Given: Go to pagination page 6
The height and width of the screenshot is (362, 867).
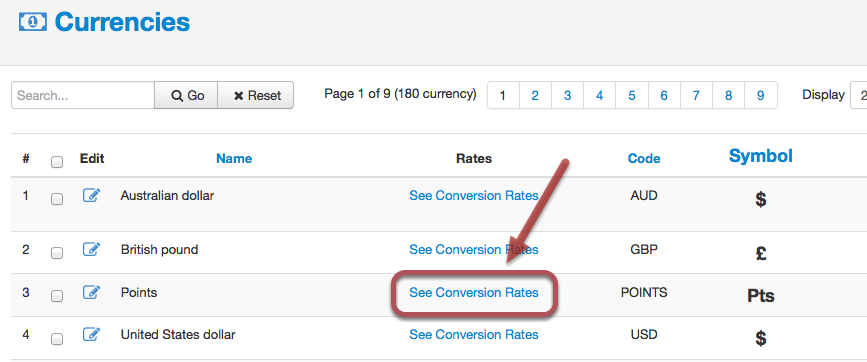Looking at the screenshot, I should (664, 96).
